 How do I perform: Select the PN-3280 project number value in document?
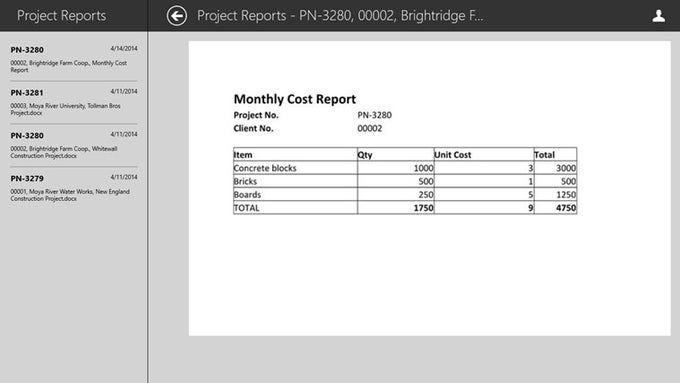(x=374, y=115)
